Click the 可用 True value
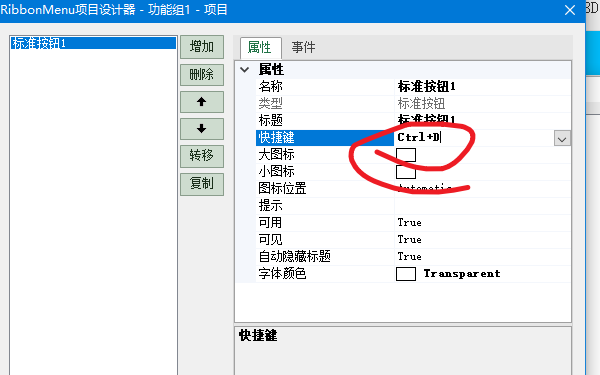600x375 pixels. [409, 223]
